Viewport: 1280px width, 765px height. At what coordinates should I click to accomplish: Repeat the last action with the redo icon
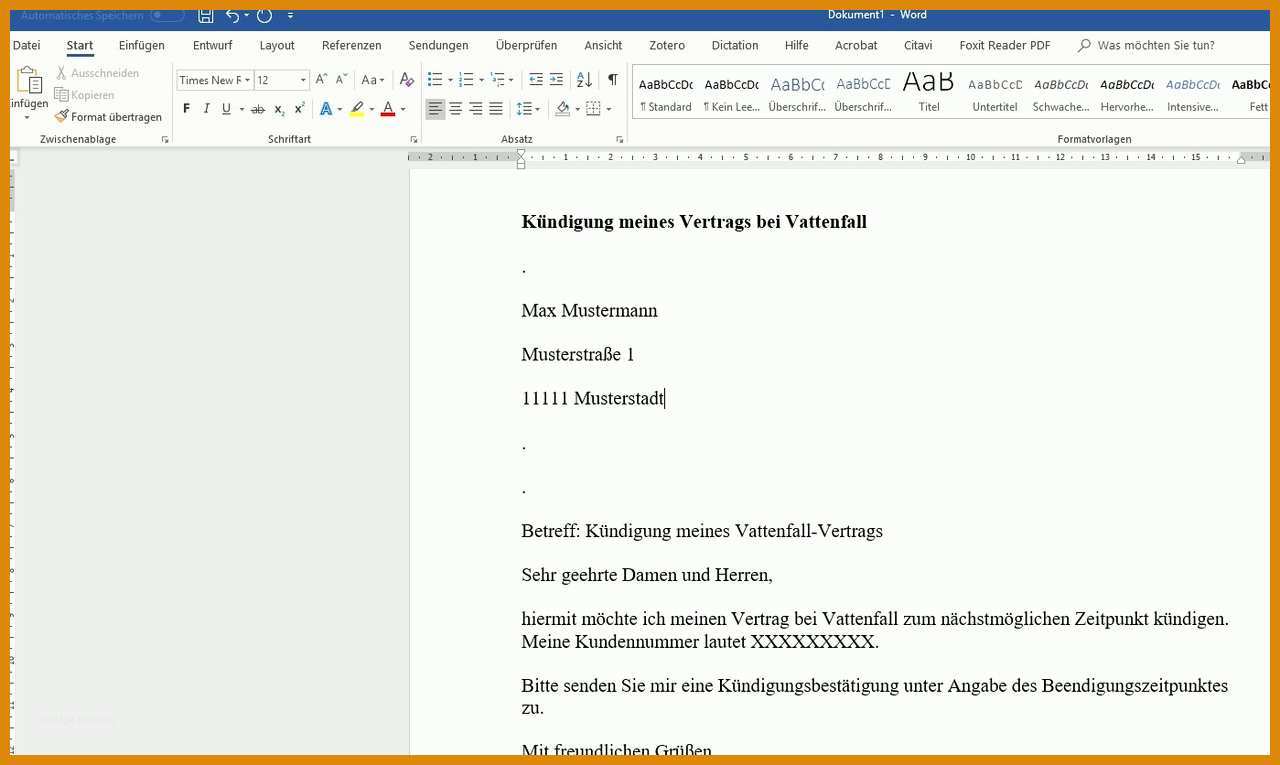(264, 15)
